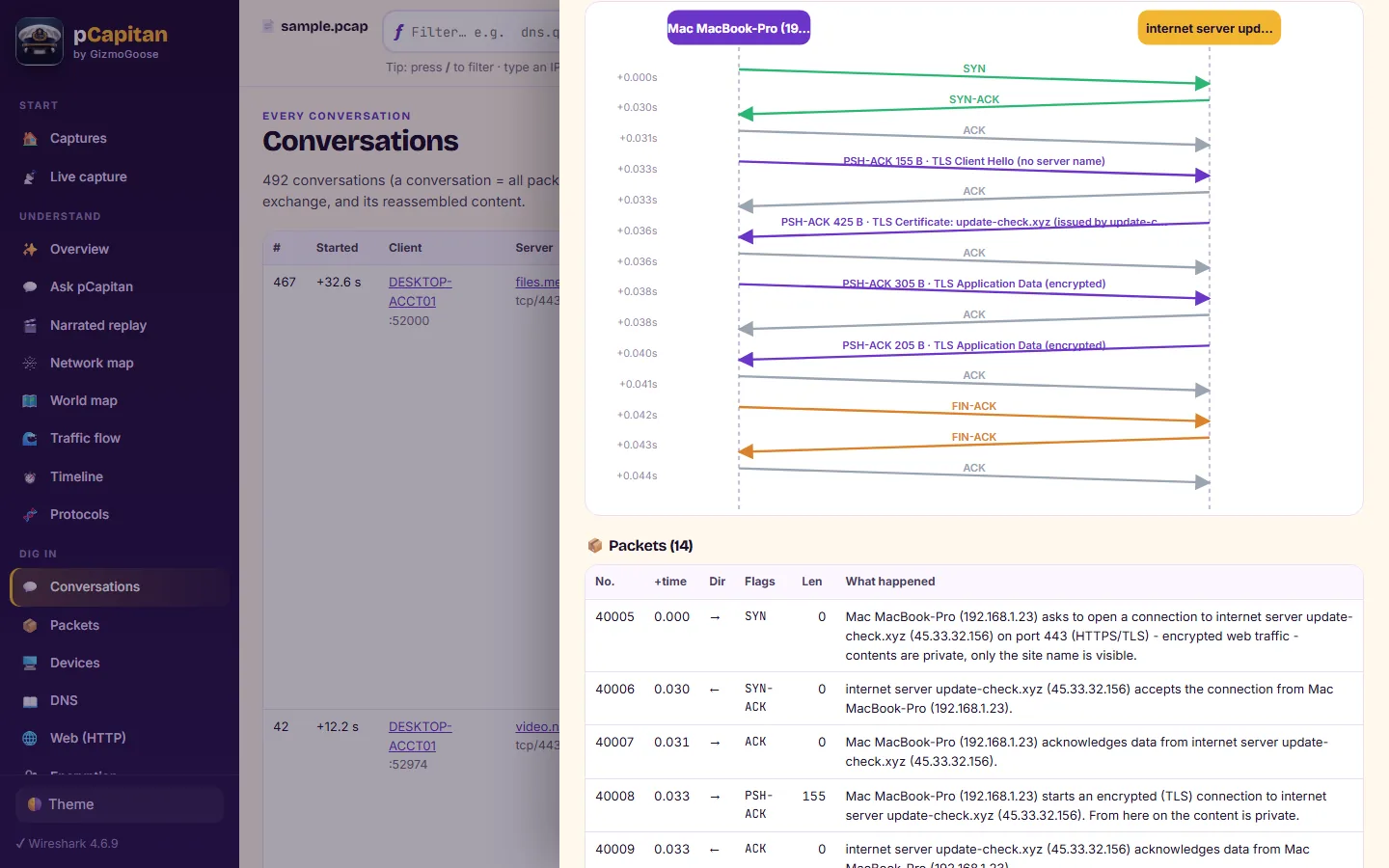Click packet number 40007 cell

click(614, 743)
